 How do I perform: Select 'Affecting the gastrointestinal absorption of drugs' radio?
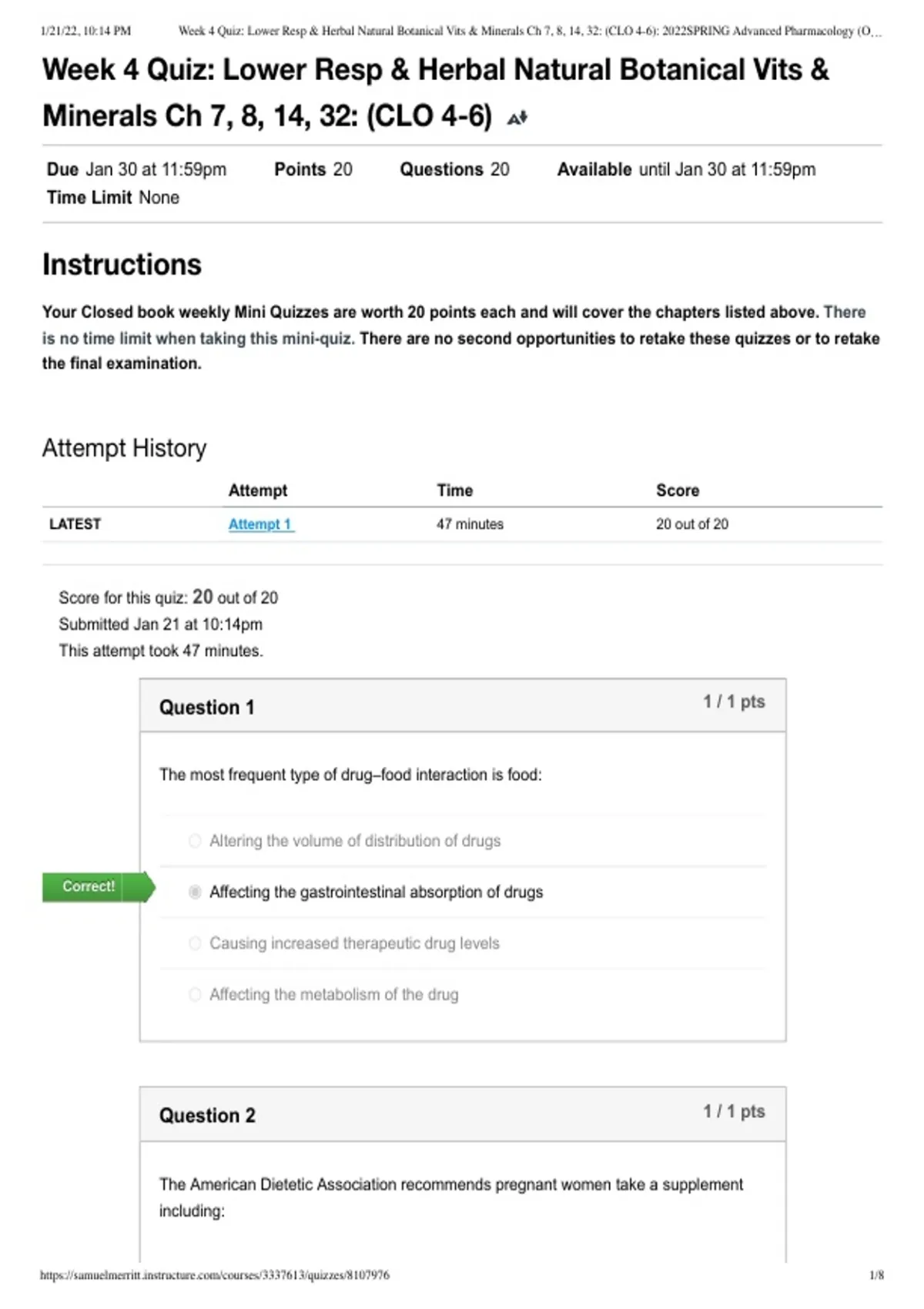(195, 892)
